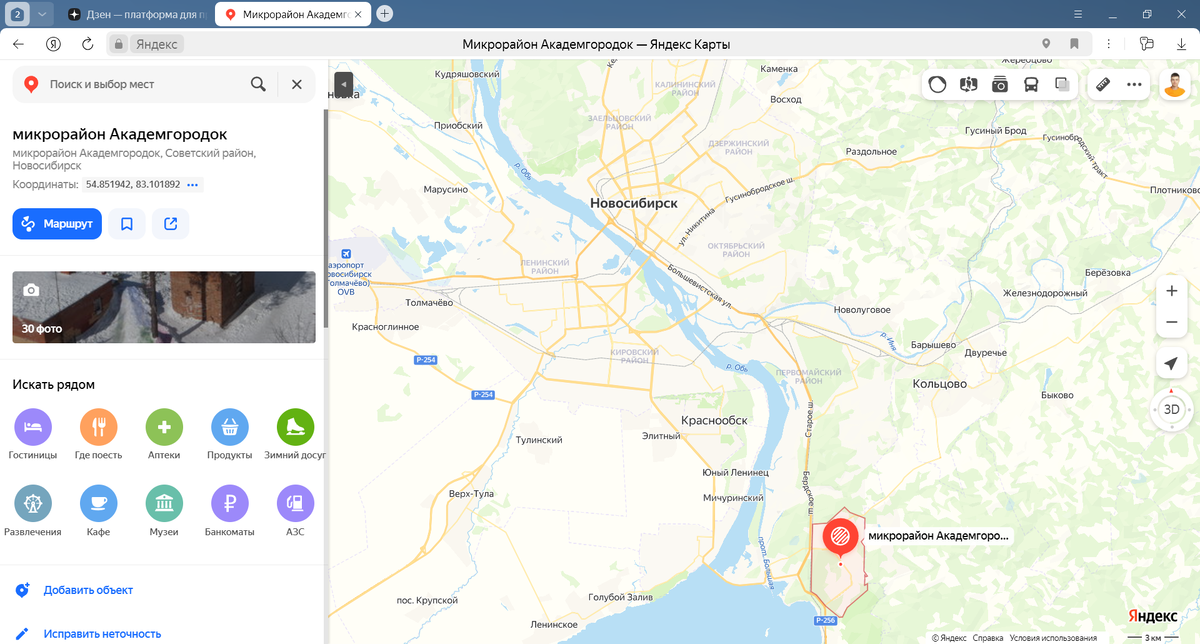1200x644 pixels.
Task: Click address bar location pin icon
Action: pos(1046,44)
